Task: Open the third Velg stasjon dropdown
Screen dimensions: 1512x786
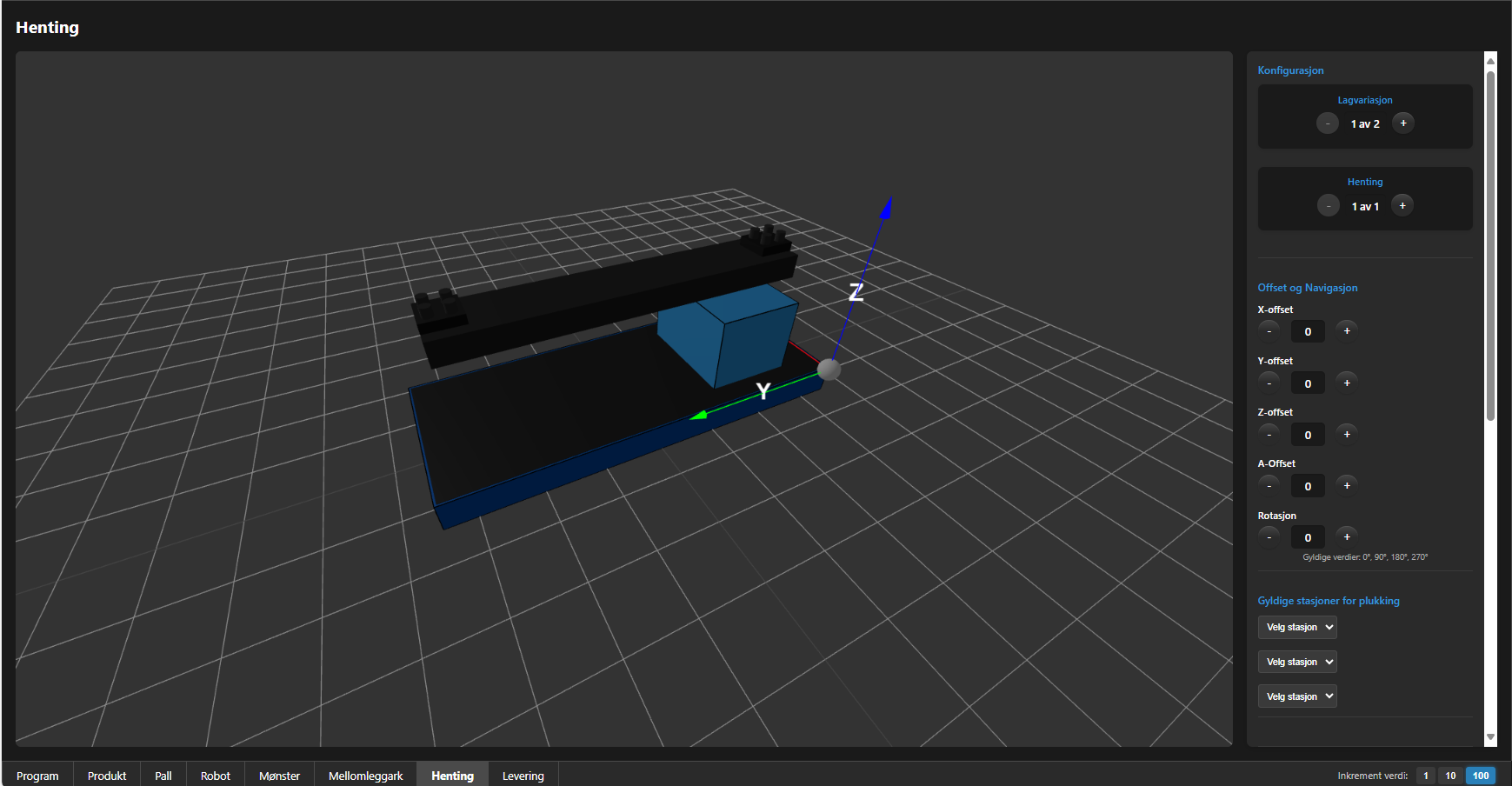Action: pos(1297,696)
